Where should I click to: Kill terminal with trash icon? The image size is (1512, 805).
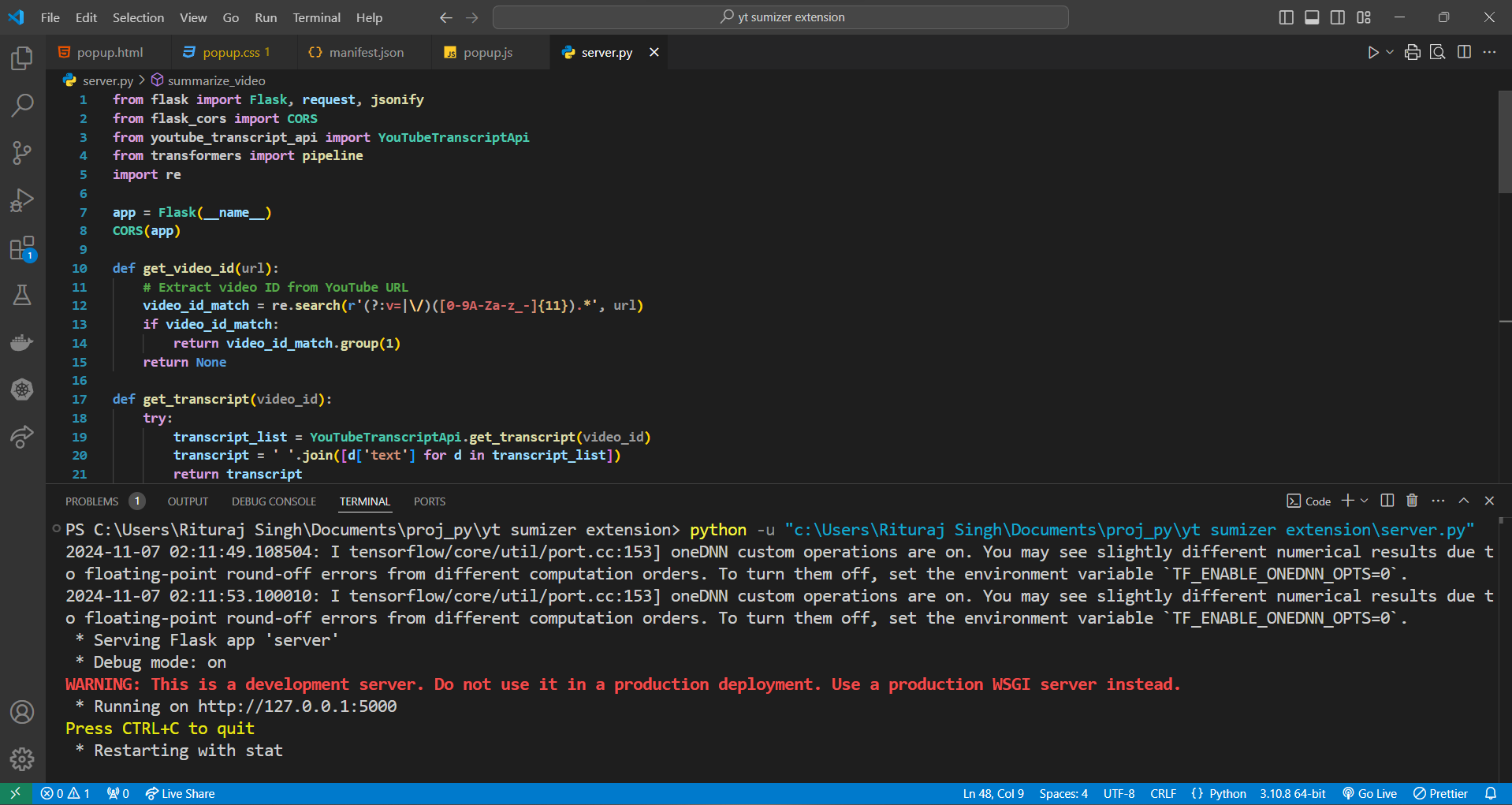coord(1412,501)
